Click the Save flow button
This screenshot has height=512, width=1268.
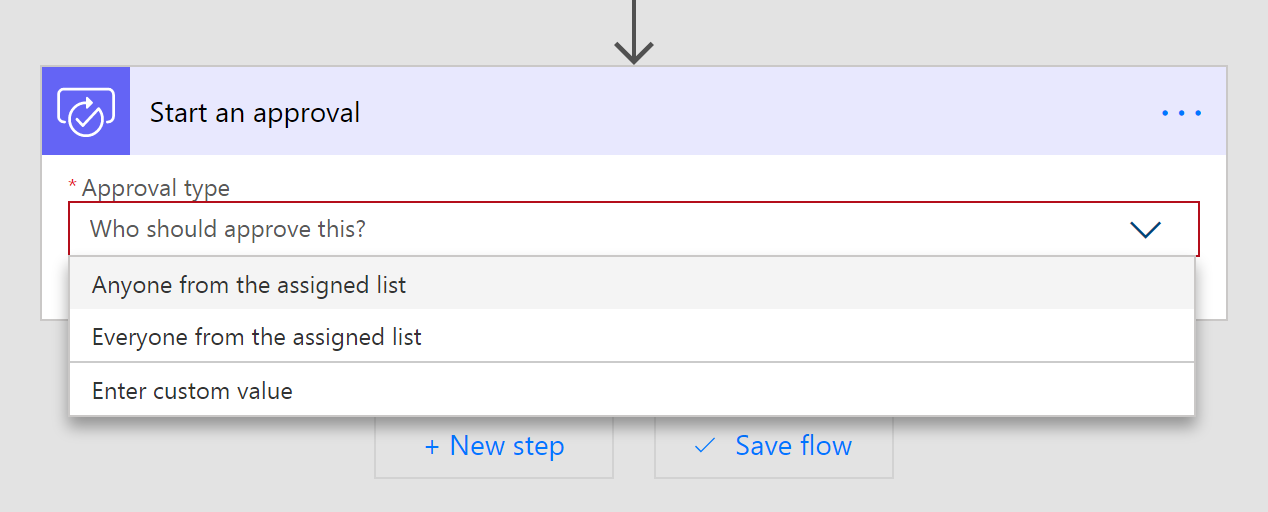[x=773, y=446]
